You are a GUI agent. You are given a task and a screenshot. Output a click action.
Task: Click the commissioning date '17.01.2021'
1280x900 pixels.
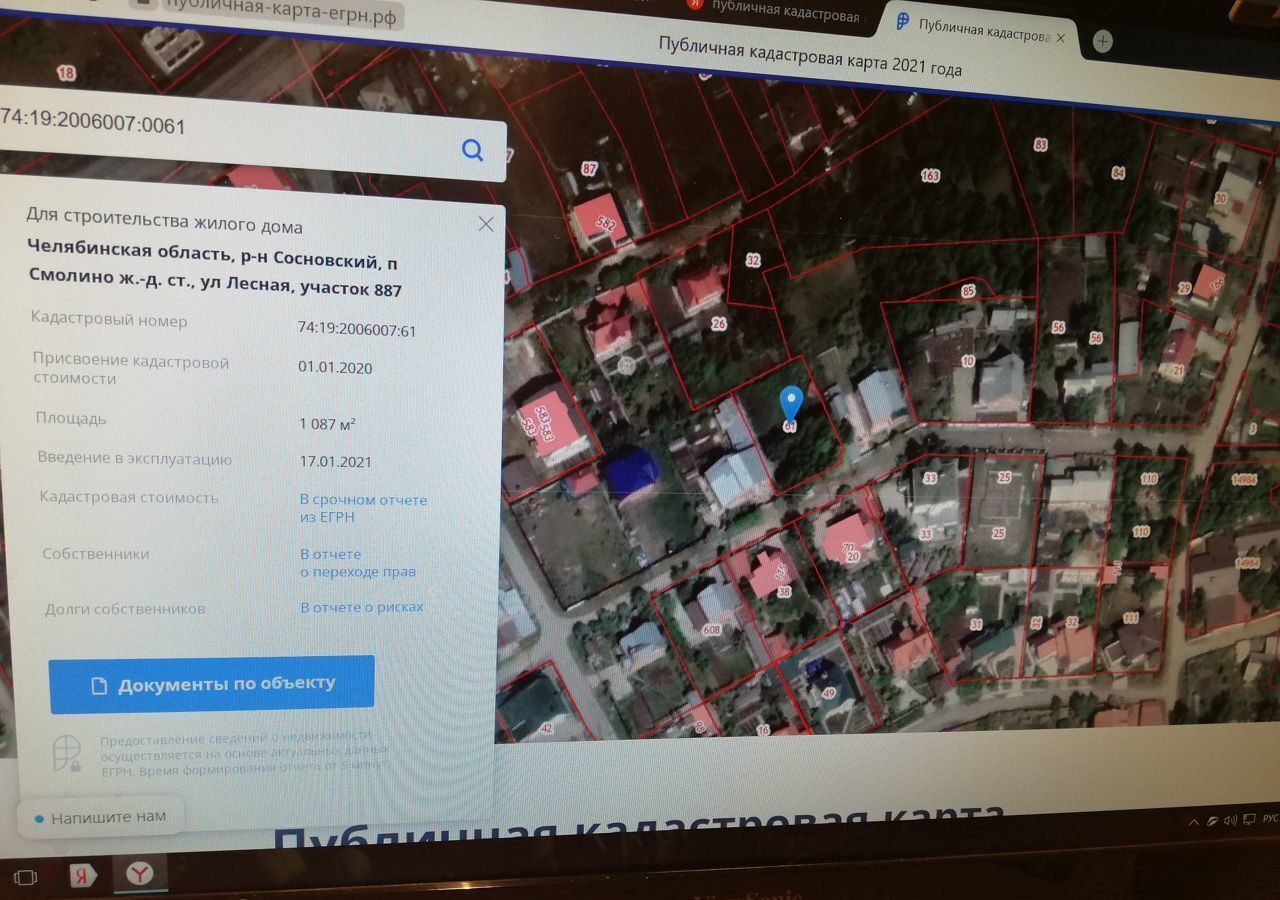pos(335,461)
